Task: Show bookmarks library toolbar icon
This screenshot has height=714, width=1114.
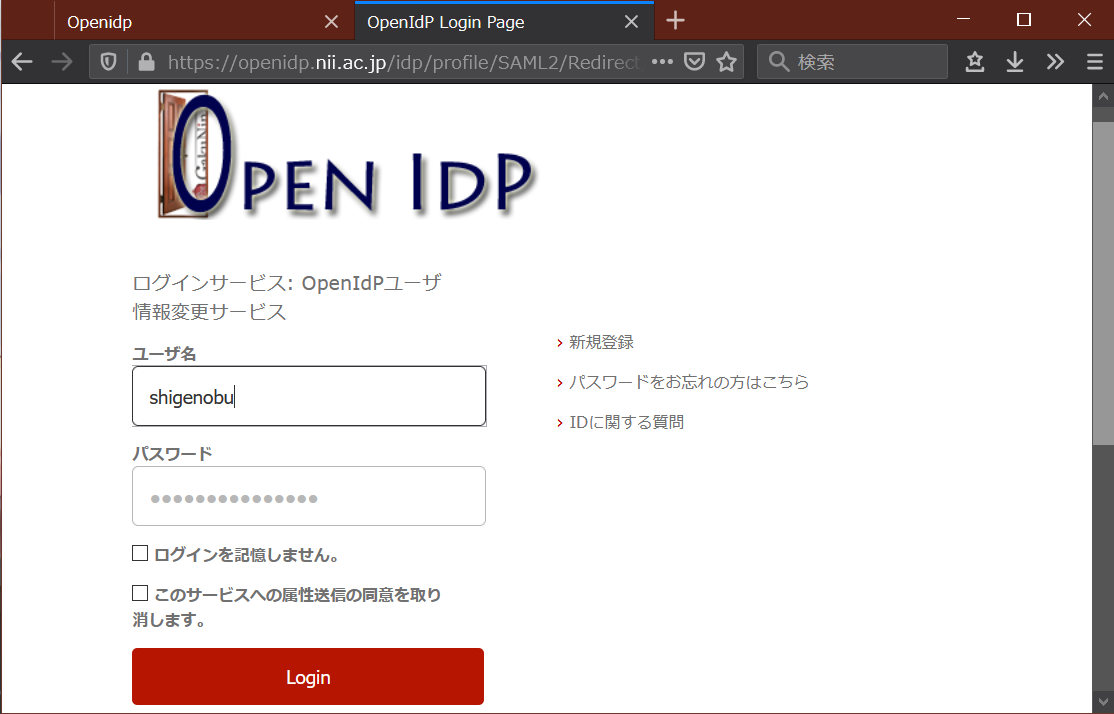Action: pos(975,63)
